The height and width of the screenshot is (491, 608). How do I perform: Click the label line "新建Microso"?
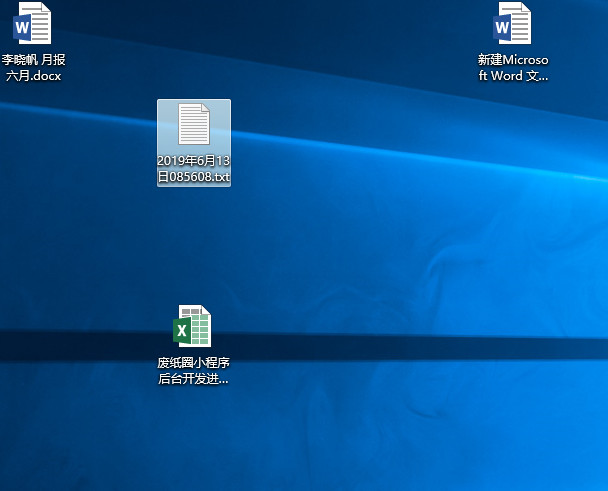coord(513,60)
